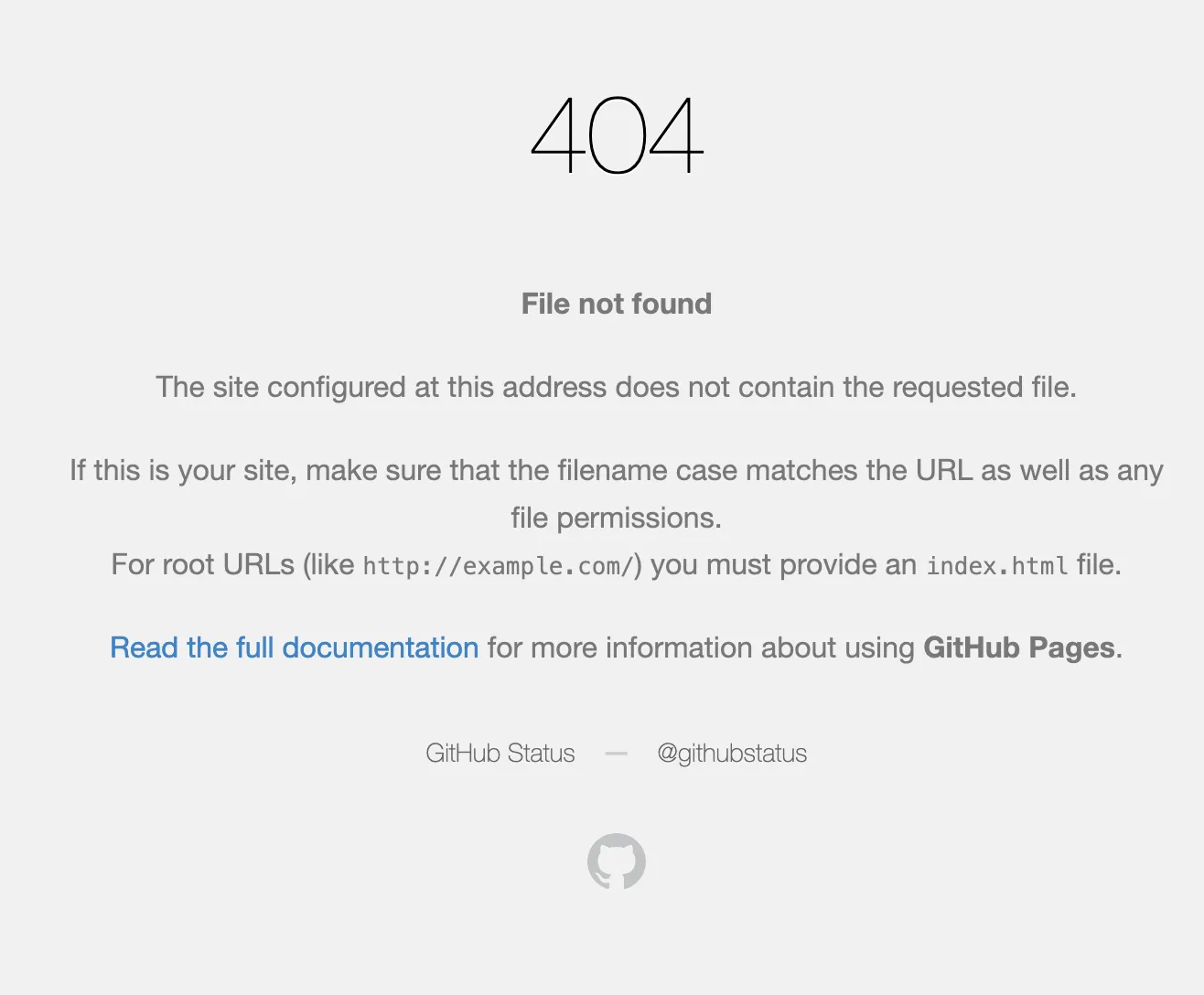Click the sentence starting The site configured
This screenshot has width=1204, height=995.
[617, 388]
